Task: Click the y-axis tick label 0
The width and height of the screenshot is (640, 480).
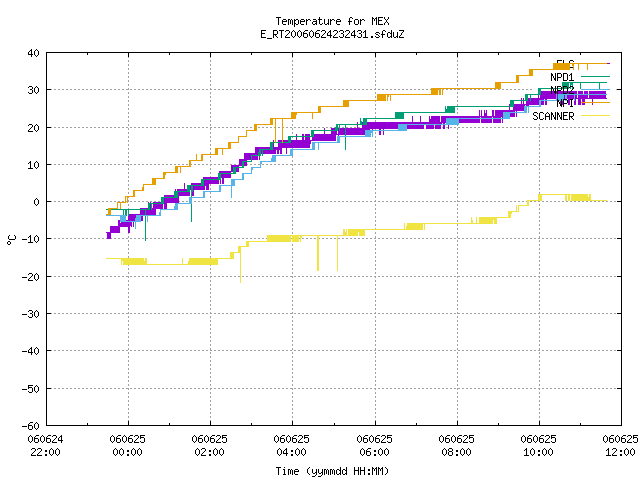Action: (37, 202)
